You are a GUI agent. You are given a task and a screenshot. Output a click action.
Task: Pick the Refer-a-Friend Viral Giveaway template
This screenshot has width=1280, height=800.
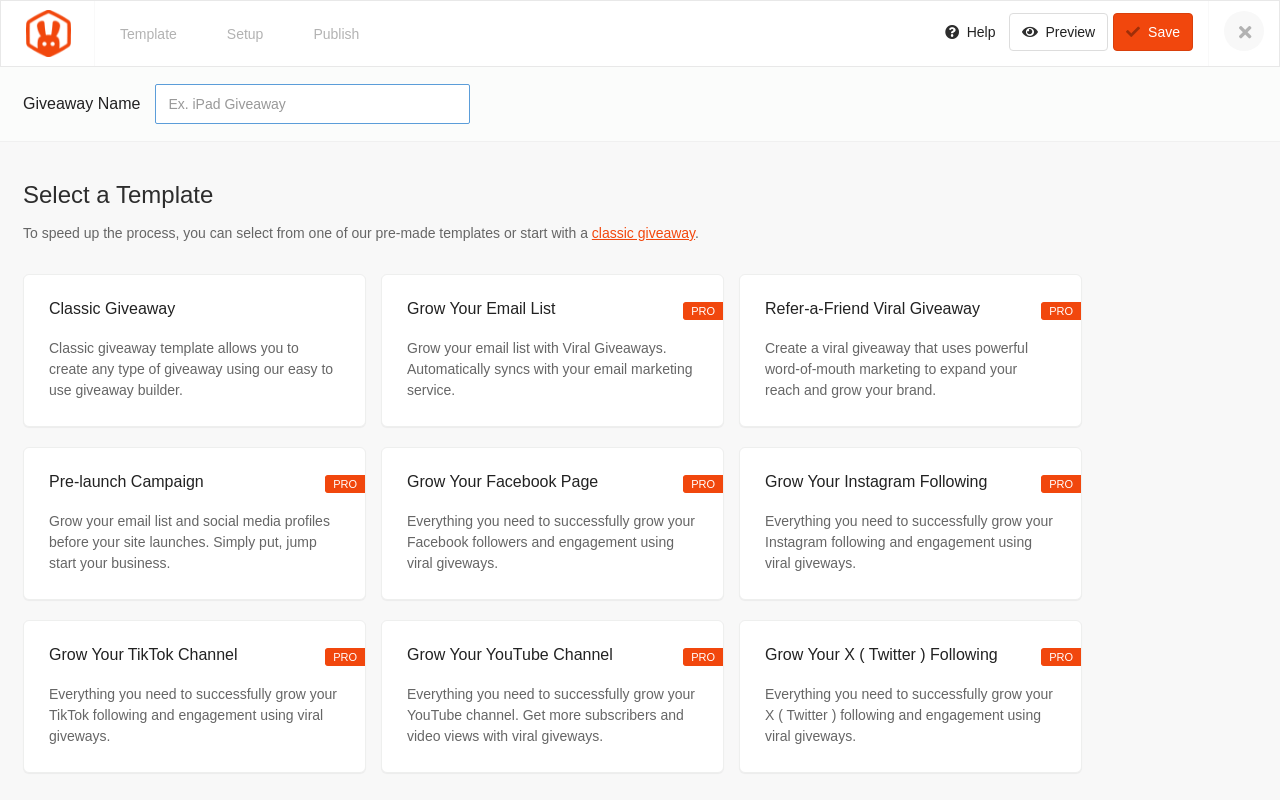910,351
